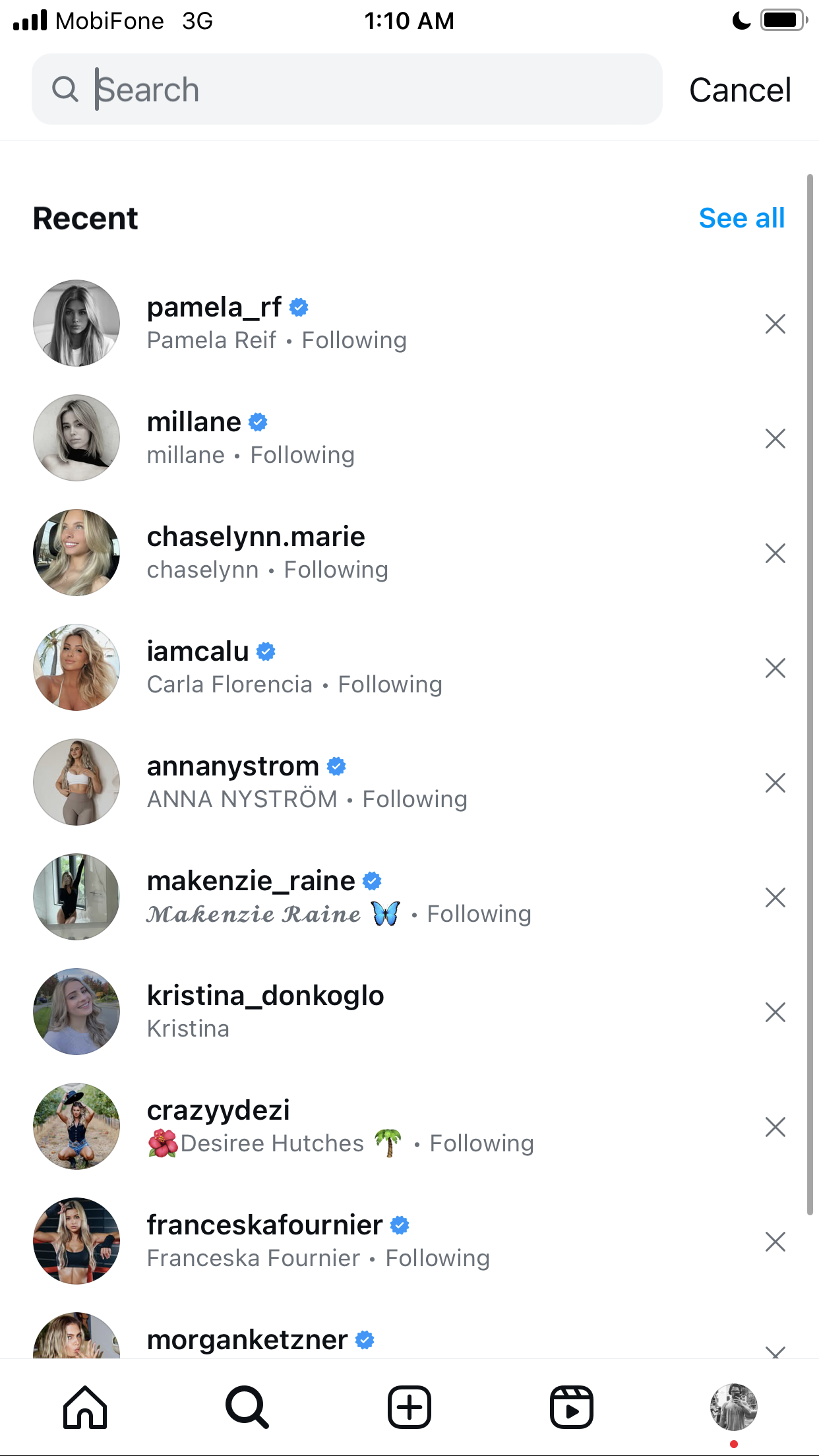Viewport: 819px width, 1456px height.
Task: Open chaselynn.marie profile picture
Action: point(76,553)
